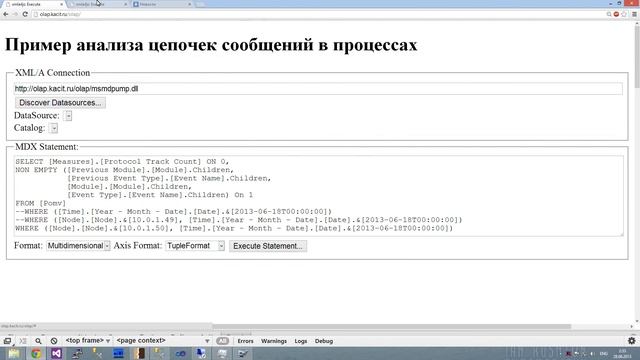Click the door-shaped icon in taskbar

[139, 353]
